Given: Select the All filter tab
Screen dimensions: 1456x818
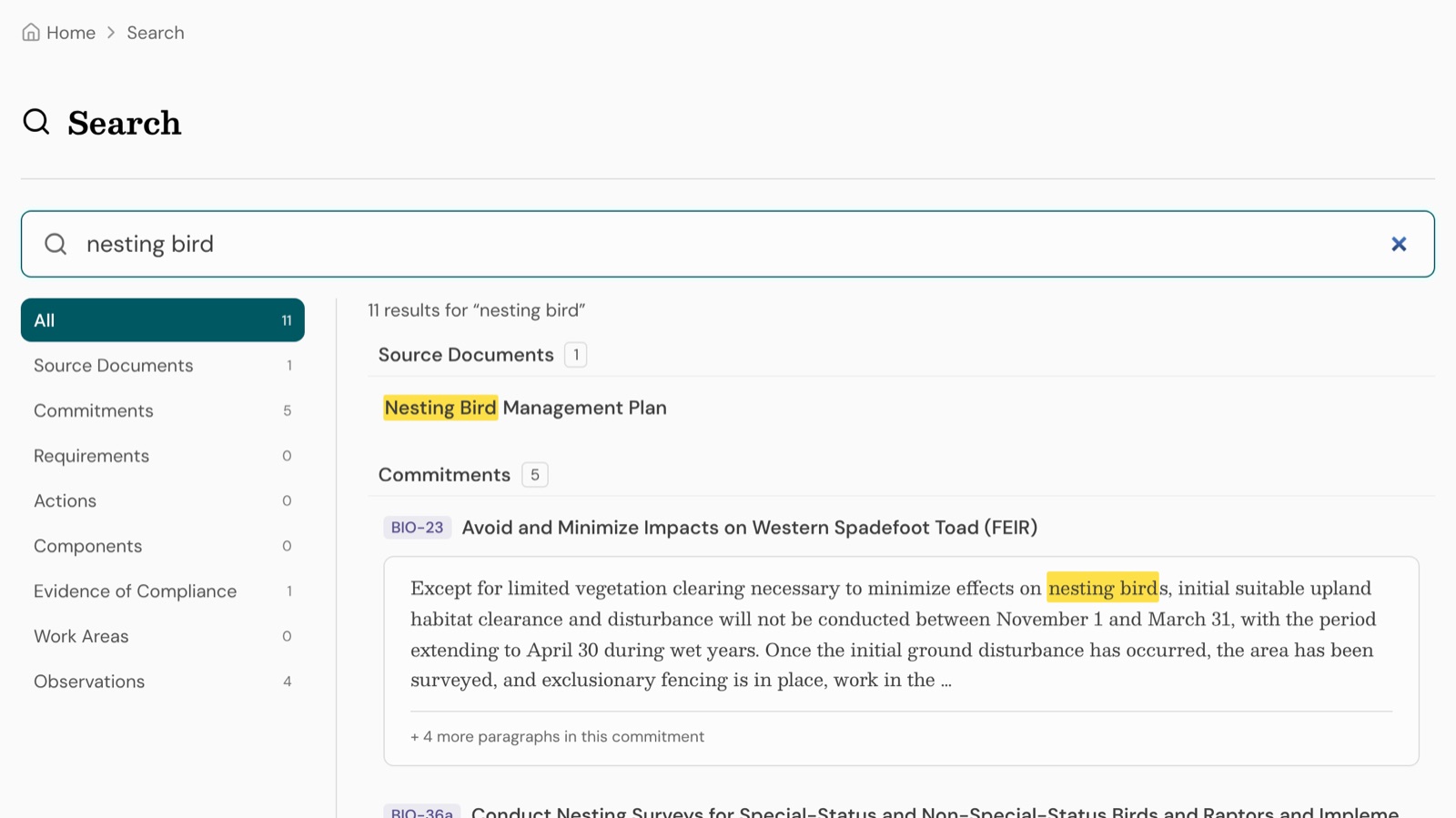Looking at the screenshot, I should tap(163, 320).
